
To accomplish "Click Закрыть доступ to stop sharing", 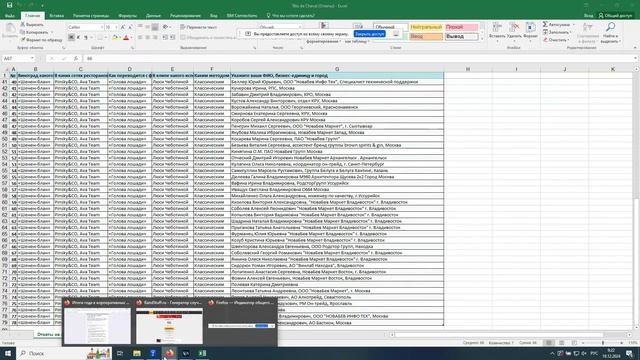I will pos(369,34).
